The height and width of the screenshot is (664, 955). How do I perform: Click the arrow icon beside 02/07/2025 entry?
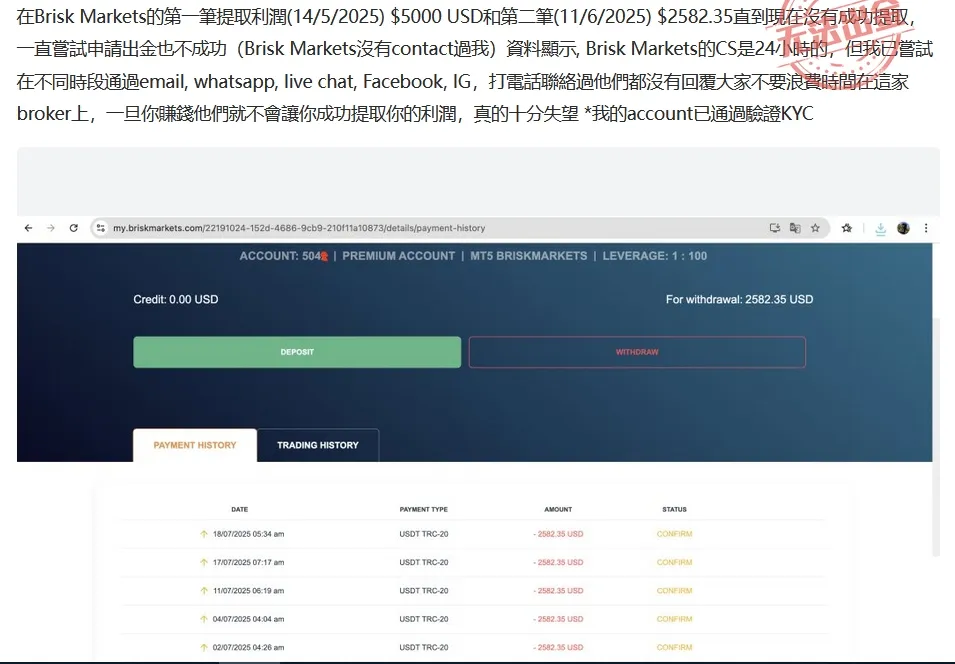click(204, 648)
